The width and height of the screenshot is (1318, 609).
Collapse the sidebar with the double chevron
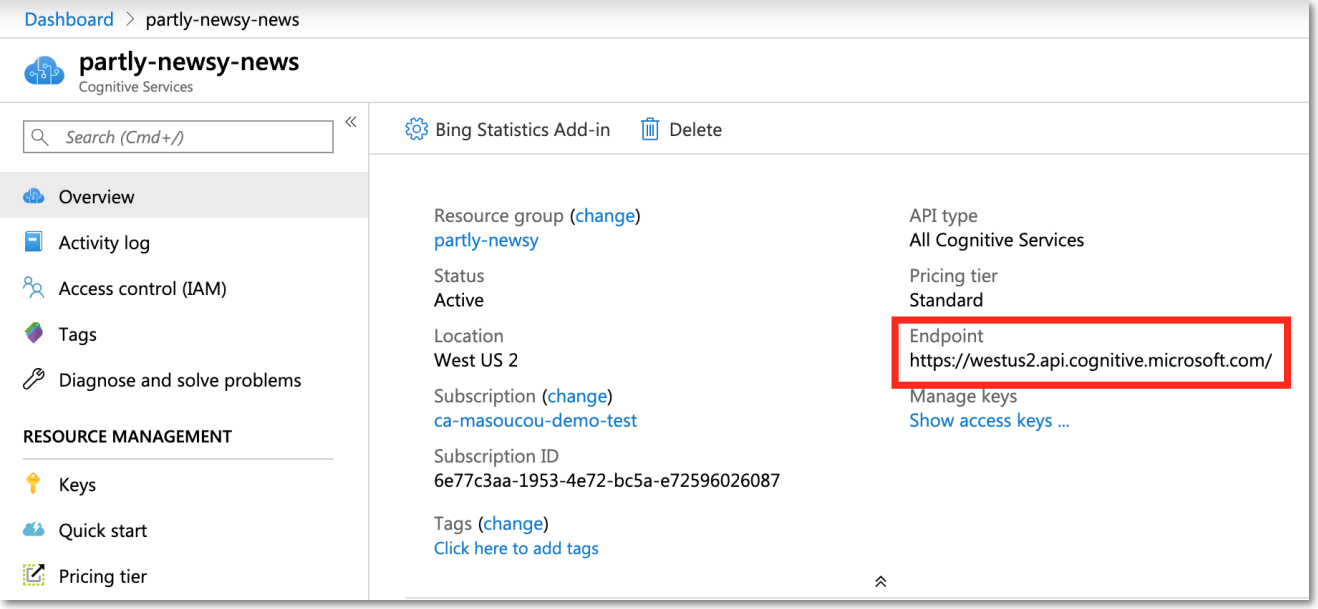click(351, 122)
